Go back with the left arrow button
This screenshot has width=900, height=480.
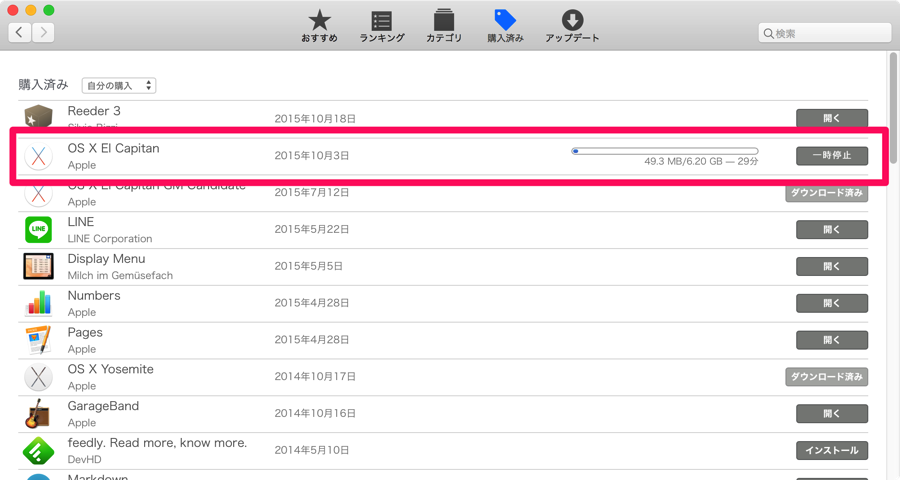(x=20, y=32)
